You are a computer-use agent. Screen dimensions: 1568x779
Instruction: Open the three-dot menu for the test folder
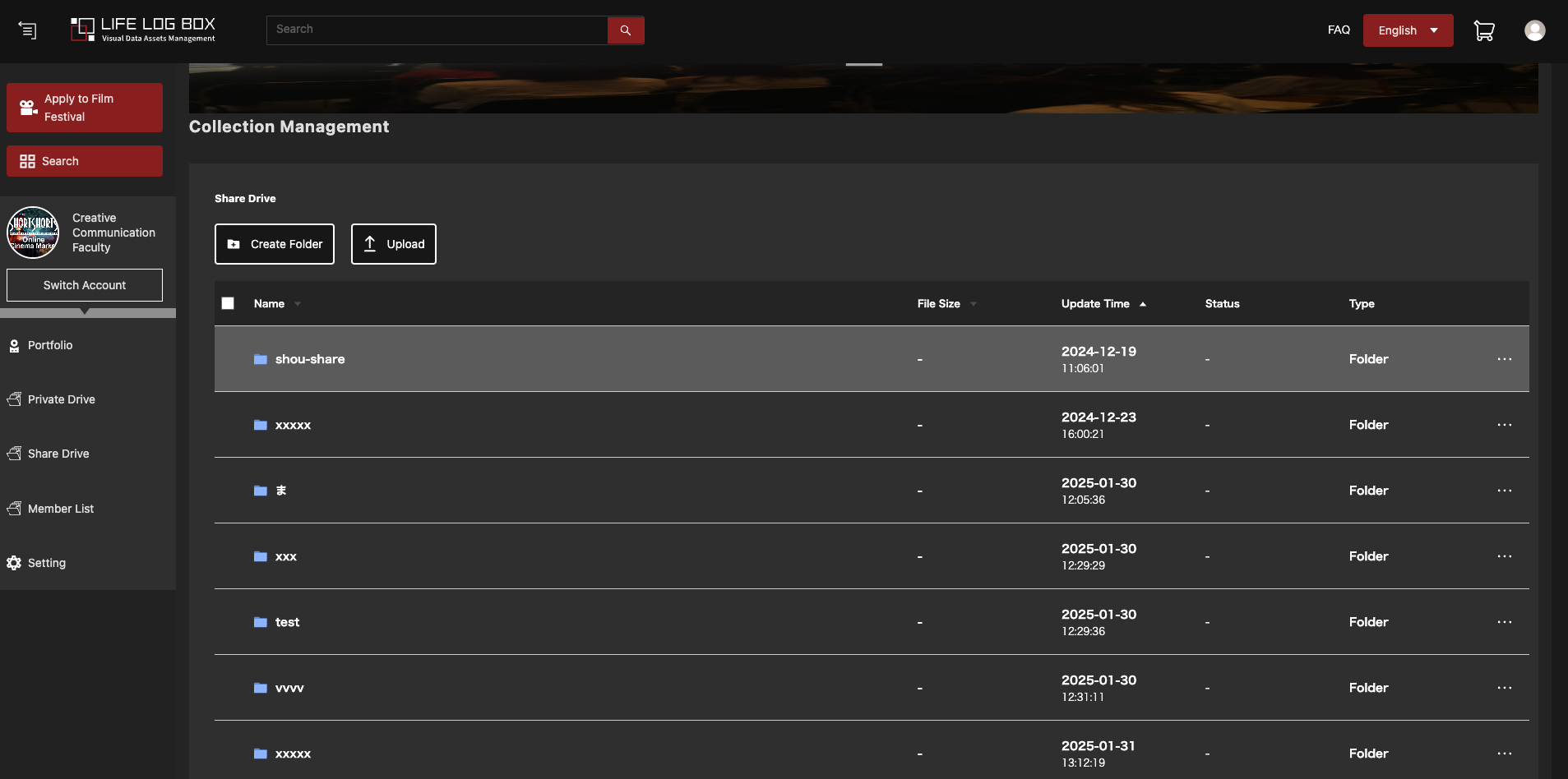click(x=1504, y=622)
